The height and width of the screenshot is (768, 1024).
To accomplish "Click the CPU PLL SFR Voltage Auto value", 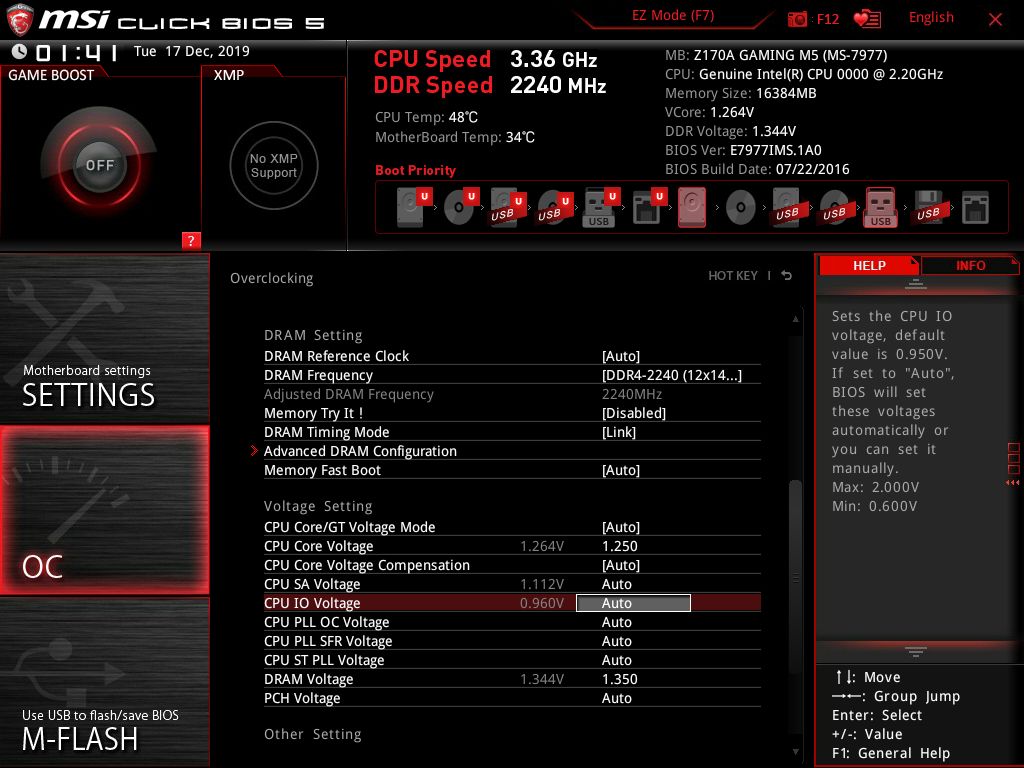I will click(616, 641).
